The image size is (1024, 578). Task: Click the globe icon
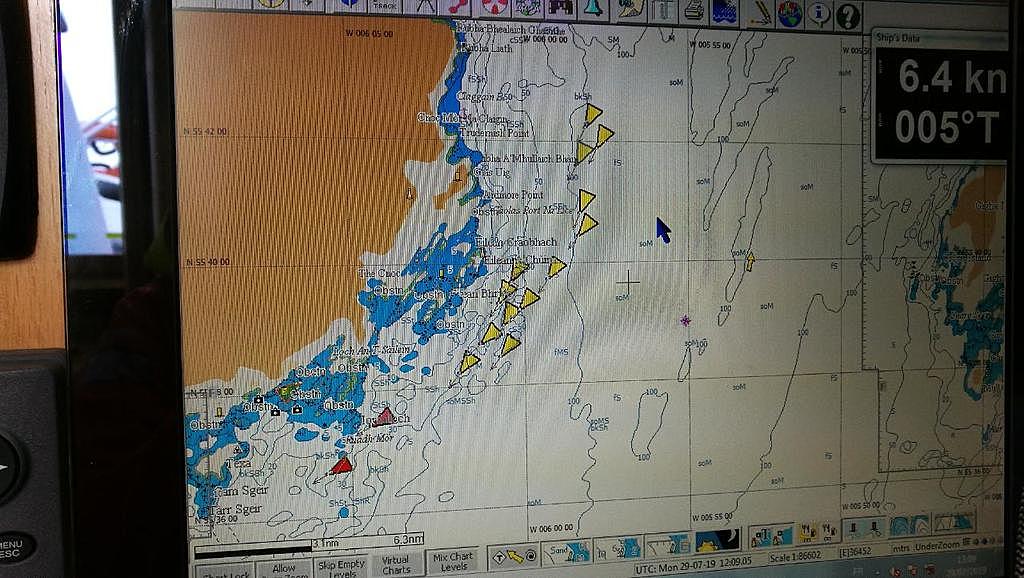(x=790, y=14)
